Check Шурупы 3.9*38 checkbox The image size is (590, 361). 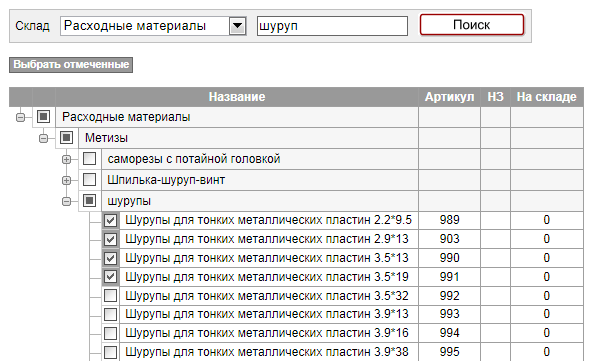111,352
